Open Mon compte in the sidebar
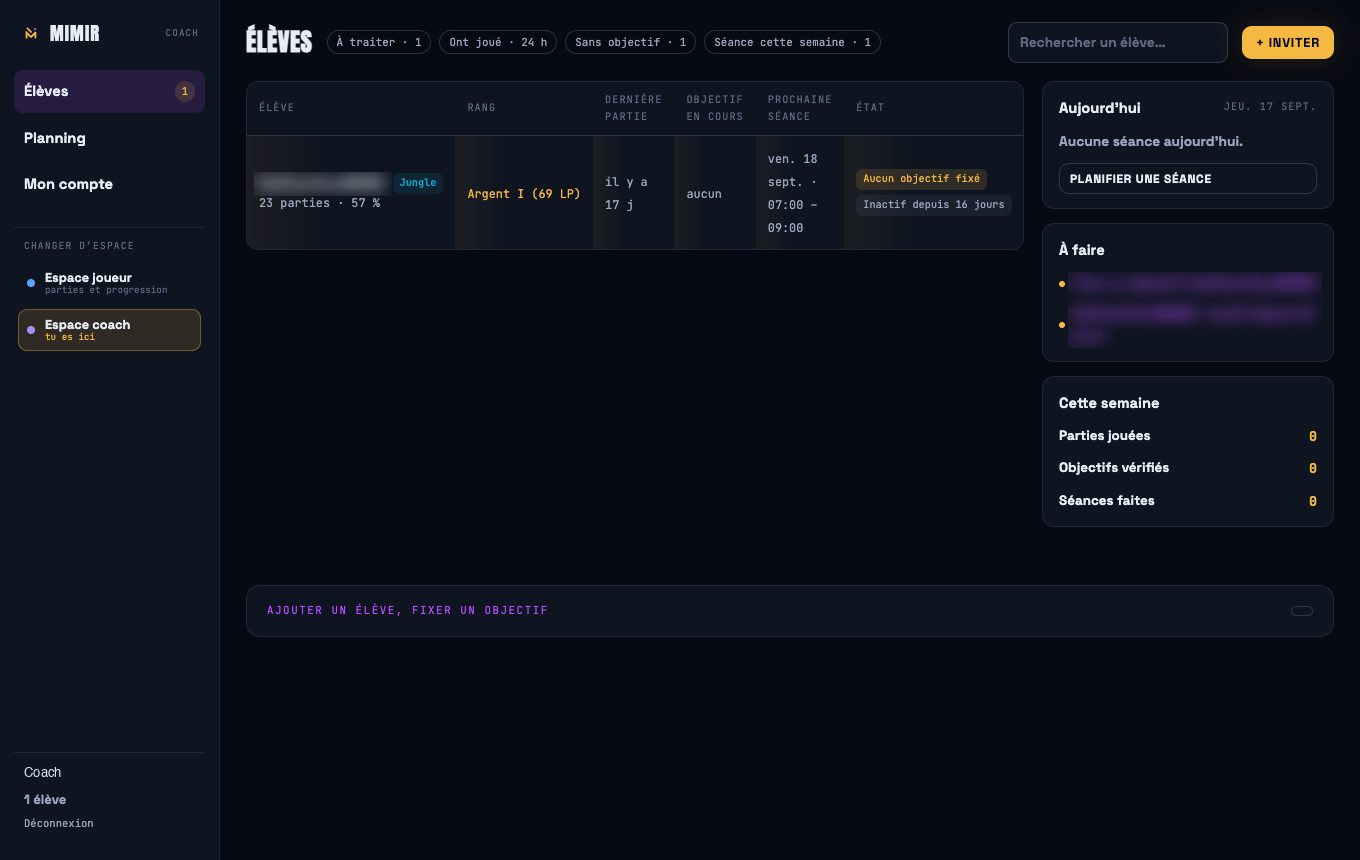 point(109,184)
